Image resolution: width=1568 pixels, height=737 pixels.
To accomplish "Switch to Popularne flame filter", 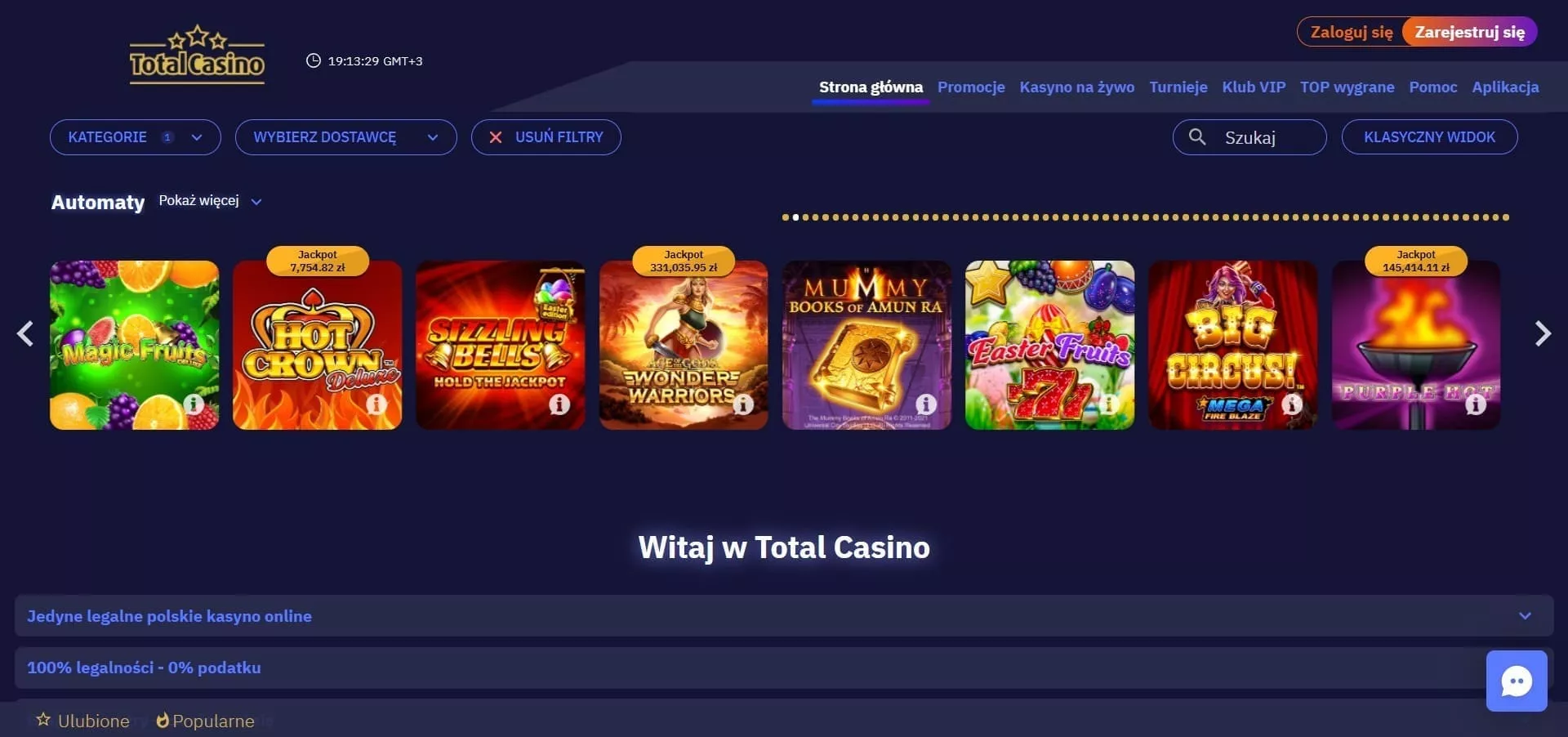I will (205, 721).
